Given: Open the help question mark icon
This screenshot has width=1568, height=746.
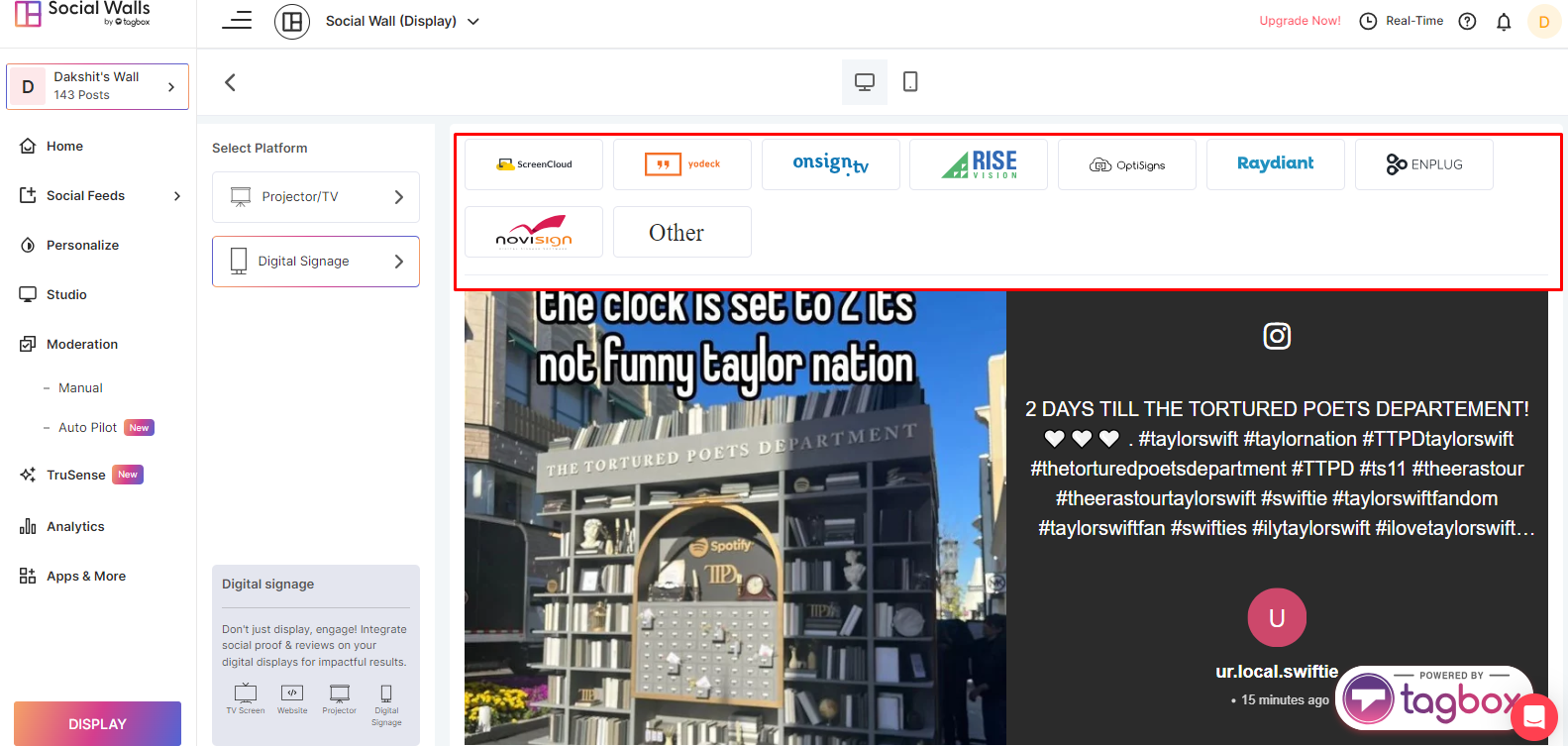Looking at the screenshot, I should [x=1467, y=21].
